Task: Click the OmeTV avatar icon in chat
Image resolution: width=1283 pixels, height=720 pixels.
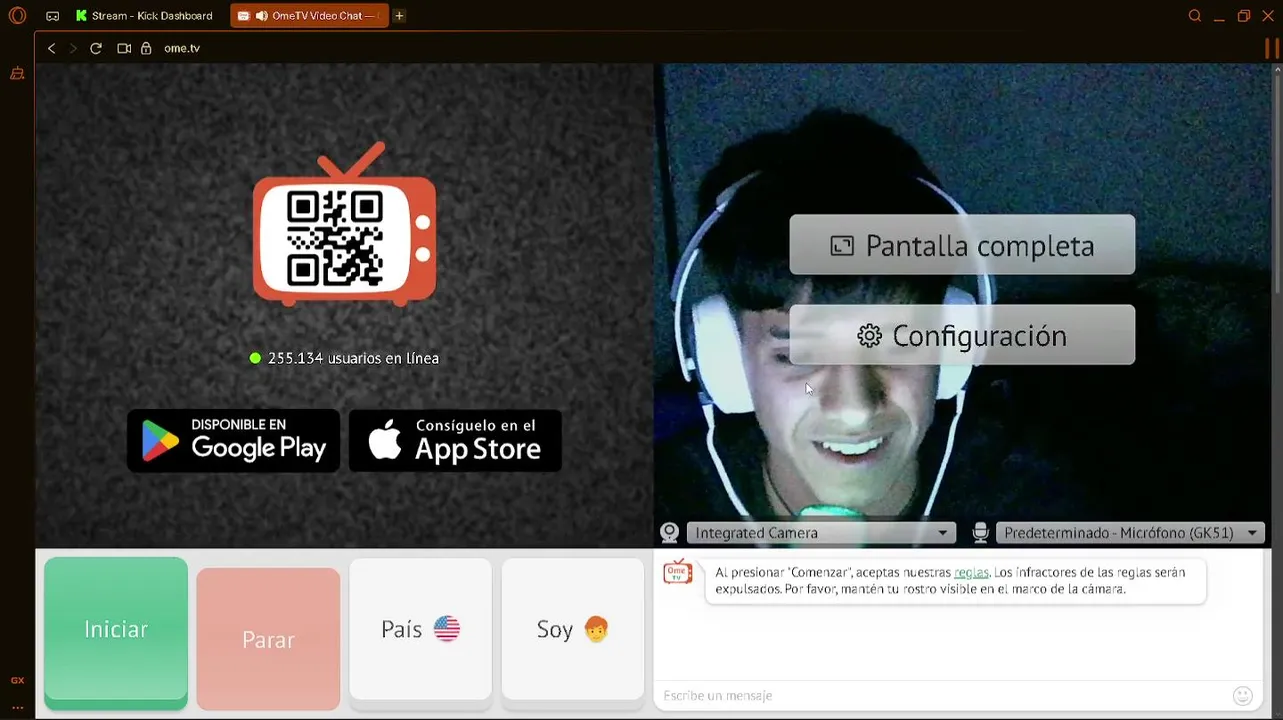Action: [x=678, y=572]
